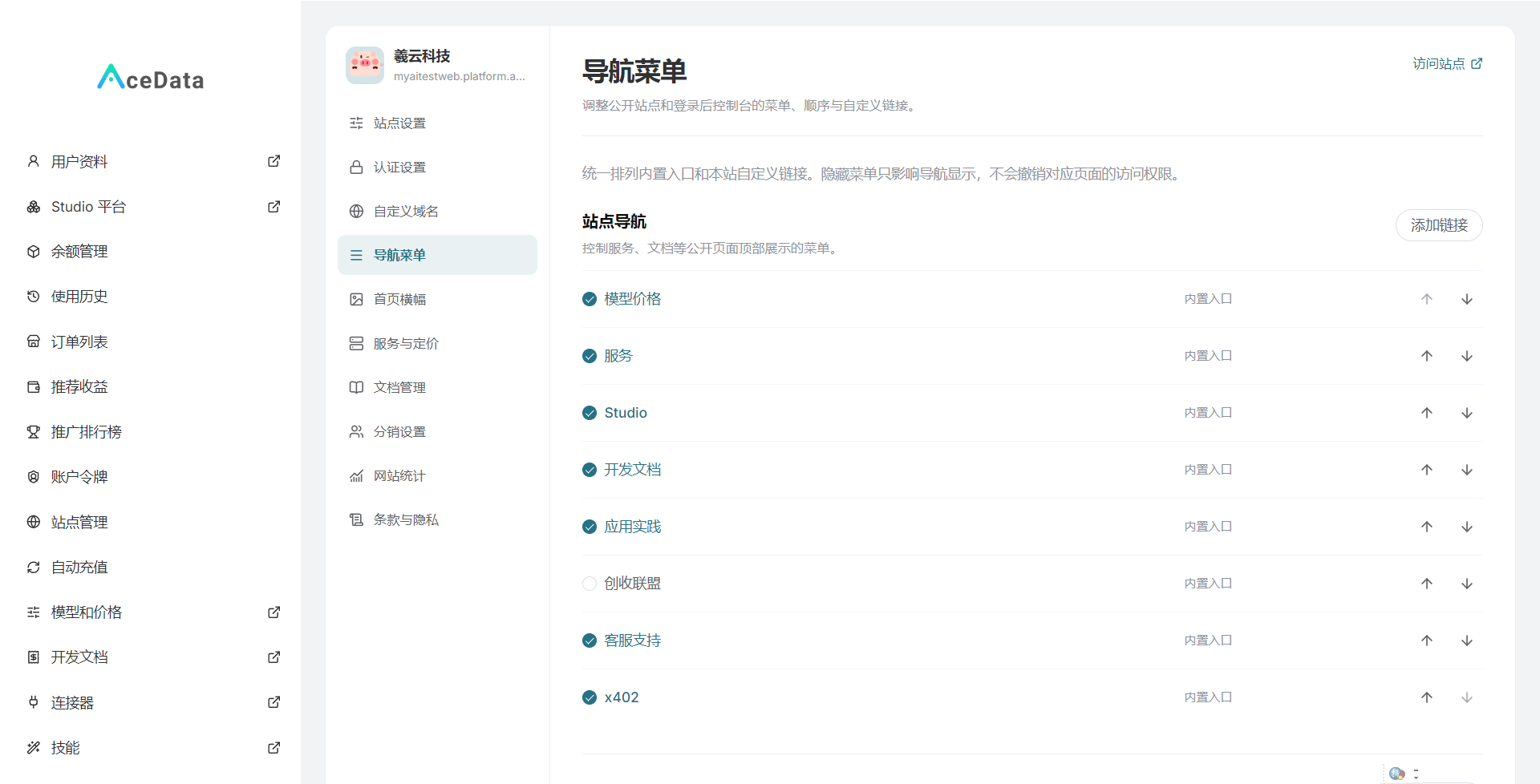
Task: Go to 服务与定价 page
Action: coord(437,343)
